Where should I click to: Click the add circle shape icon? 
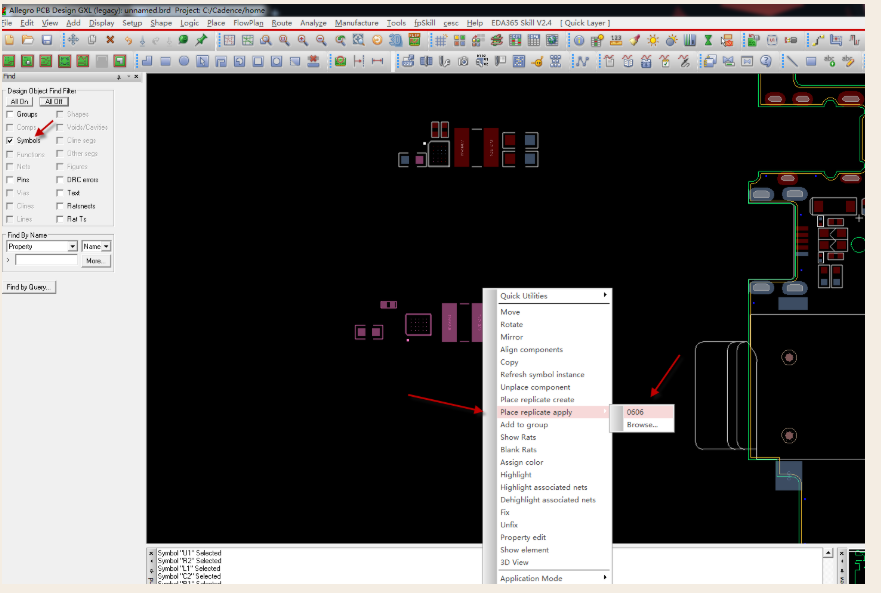(x=184, y=61)
